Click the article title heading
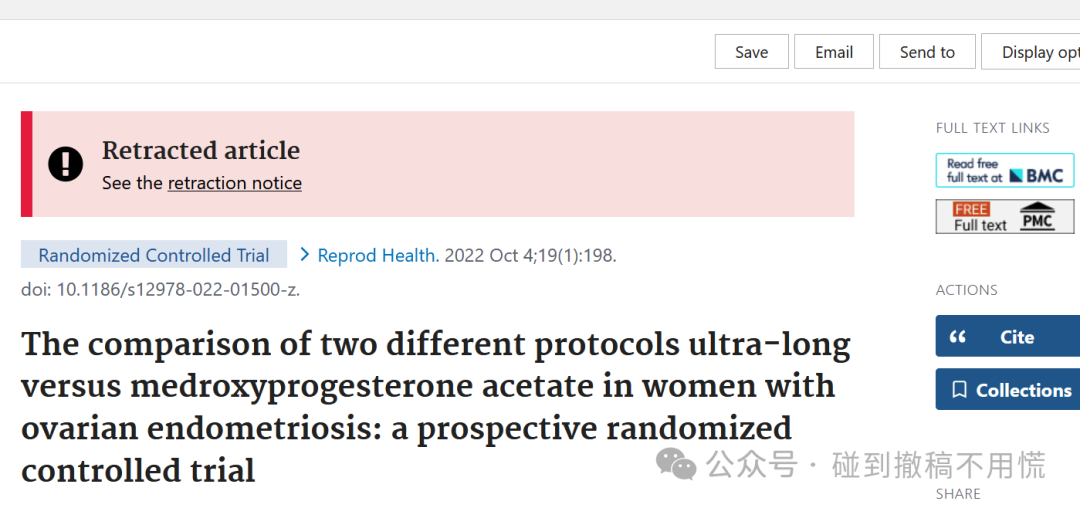1080x508 pixels. pyautogui.click(x=435, y=408)
